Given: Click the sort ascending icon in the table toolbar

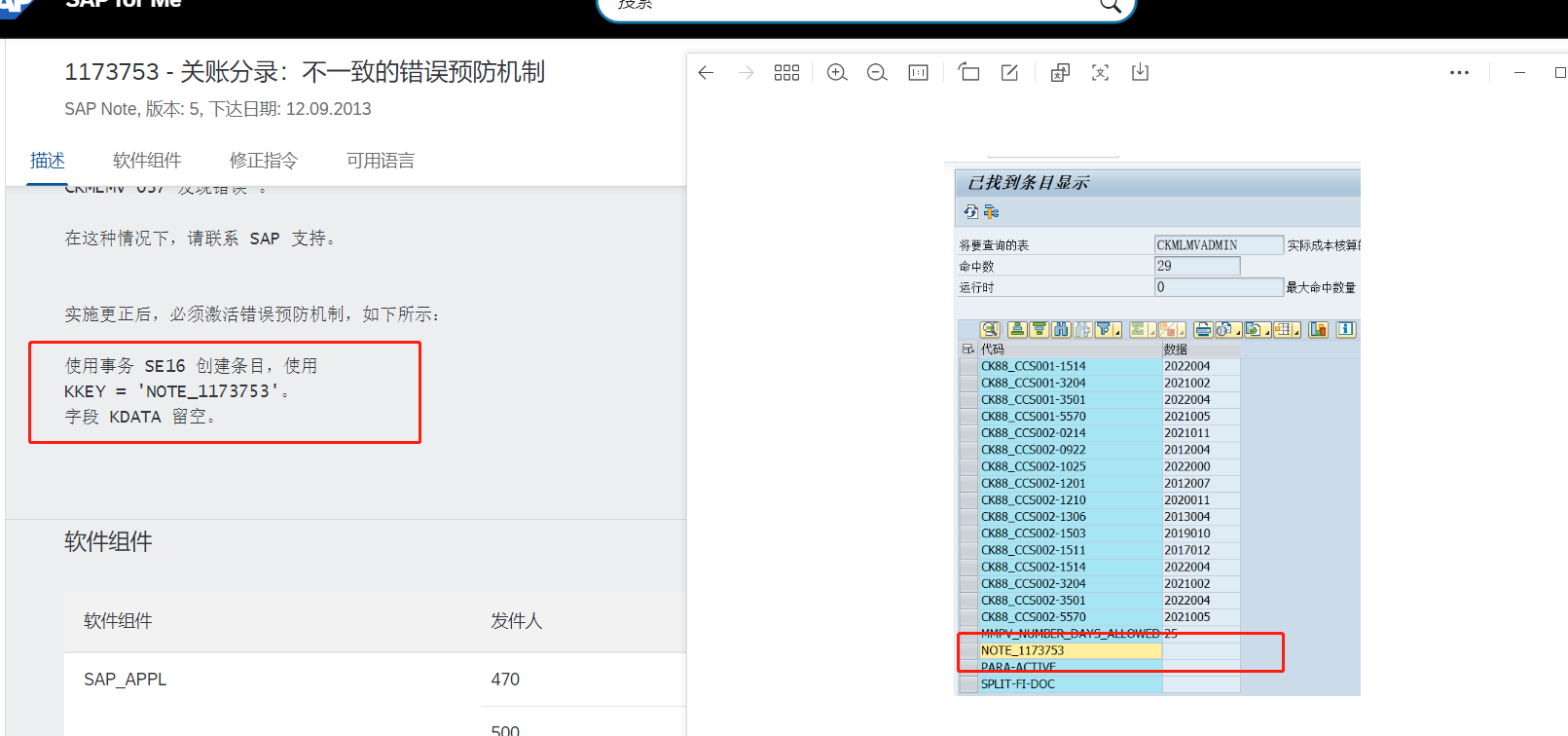Looking at the screenshot, I should tap(1017, 330).
